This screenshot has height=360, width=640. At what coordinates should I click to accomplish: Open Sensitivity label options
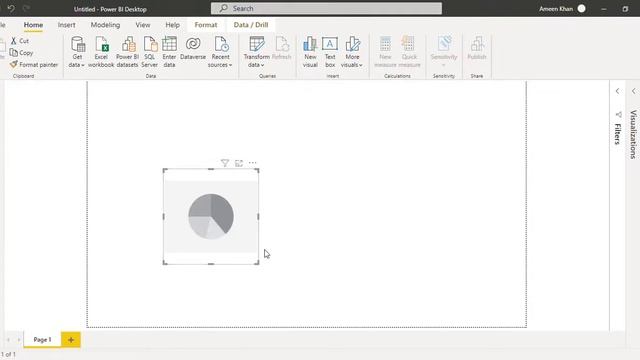pyautogui.click(x=444, y=52)
